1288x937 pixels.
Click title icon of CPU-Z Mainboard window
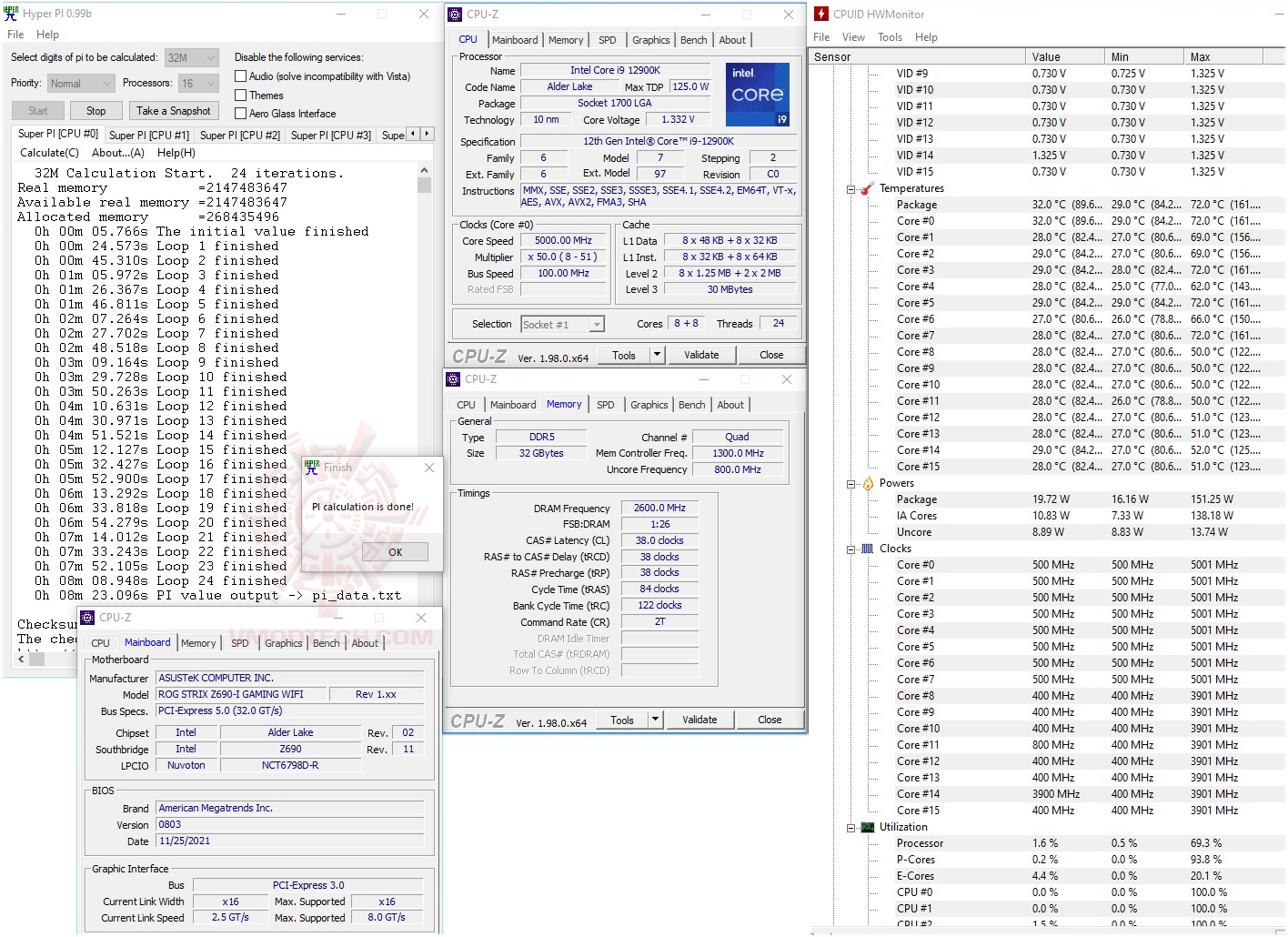[x=87, y=618]
